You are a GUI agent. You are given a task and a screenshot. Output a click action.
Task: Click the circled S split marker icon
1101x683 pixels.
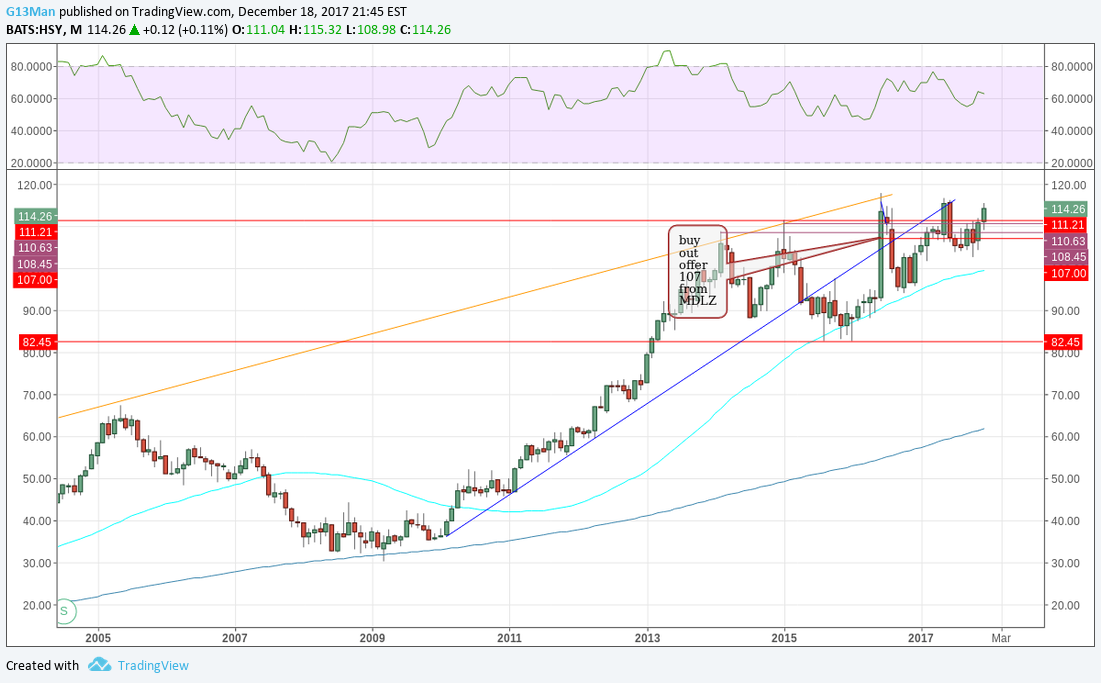point(64,611)
